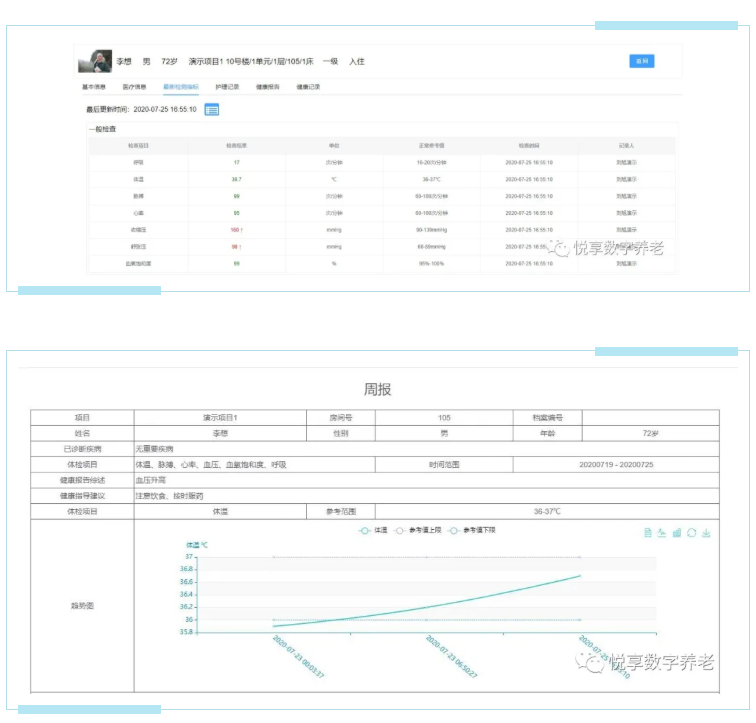Screen dimensions: 756x723
Task: Switch to the 医疗信息 tab
Action: (134, 87)
